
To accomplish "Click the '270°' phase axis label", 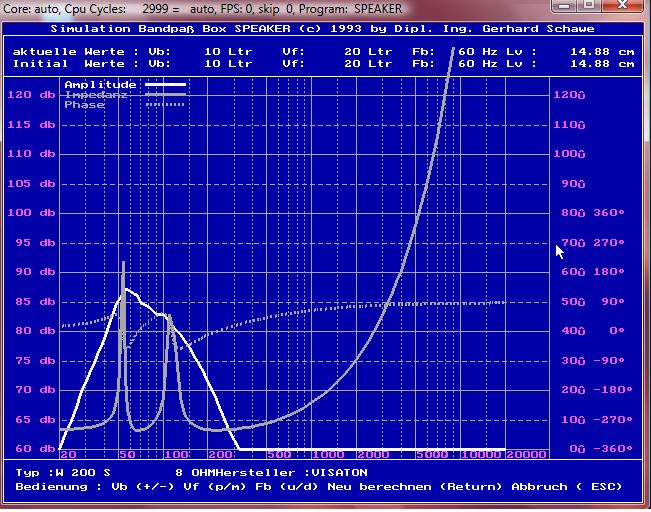I will coord(609,243).
